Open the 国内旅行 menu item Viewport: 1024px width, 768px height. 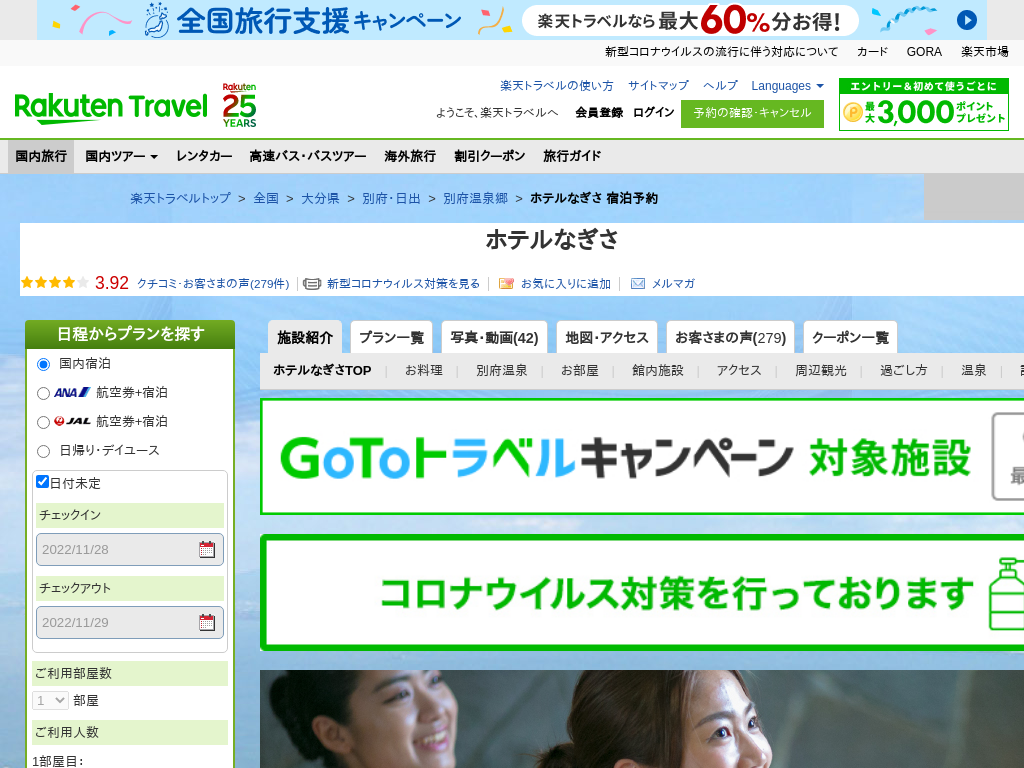click(x=41, y=156)
